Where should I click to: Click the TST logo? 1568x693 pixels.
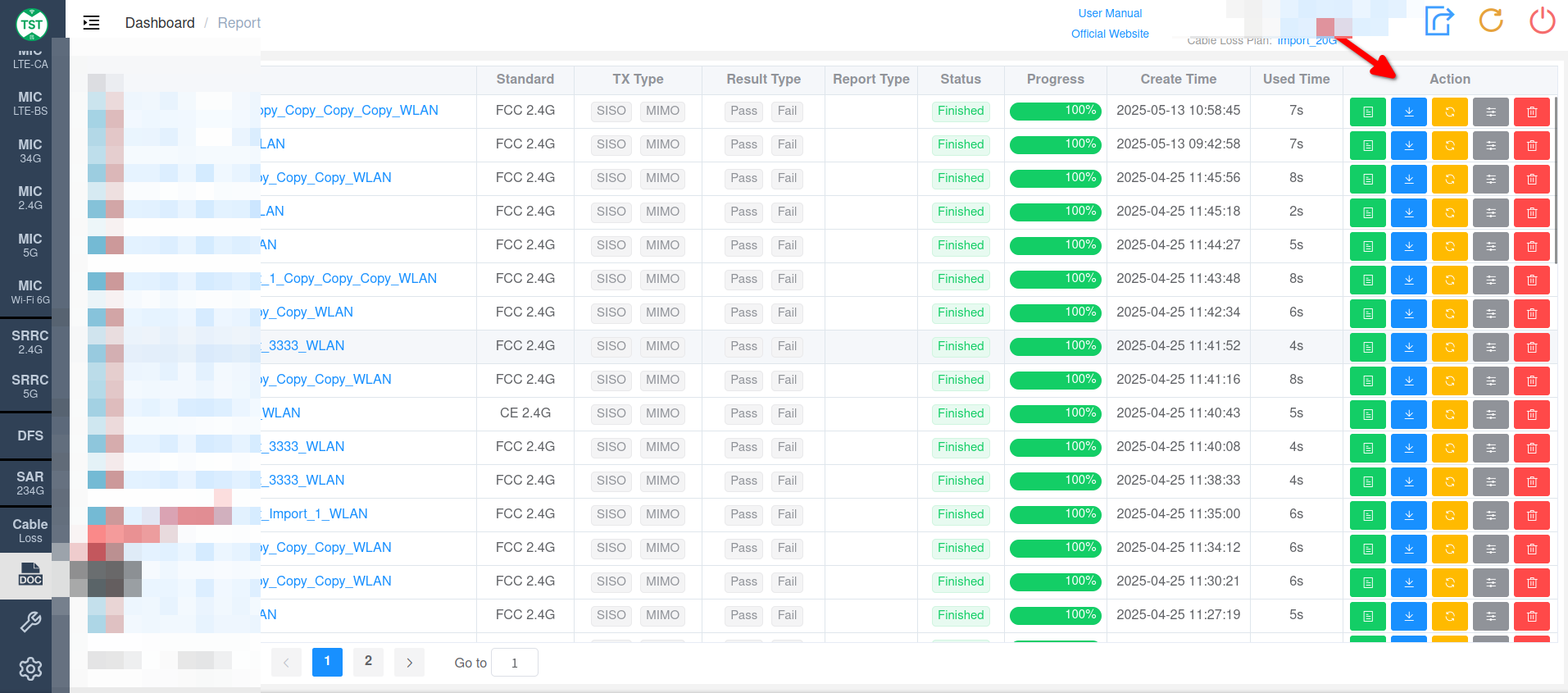[32, 24]
